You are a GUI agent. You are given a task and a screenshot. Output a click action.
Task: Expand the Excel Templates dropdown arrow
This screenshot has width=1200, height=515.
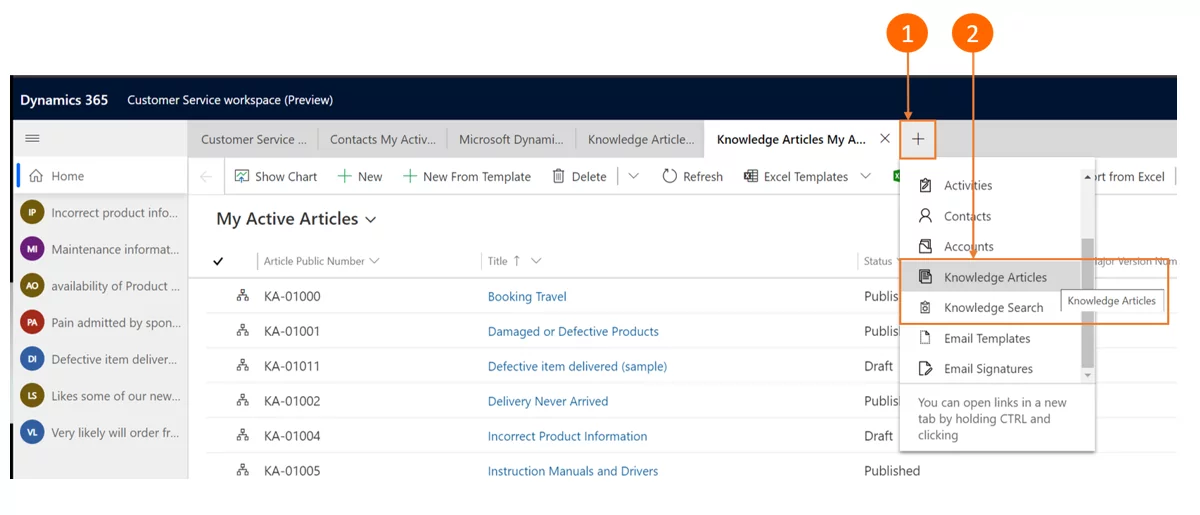click(866, 176)
